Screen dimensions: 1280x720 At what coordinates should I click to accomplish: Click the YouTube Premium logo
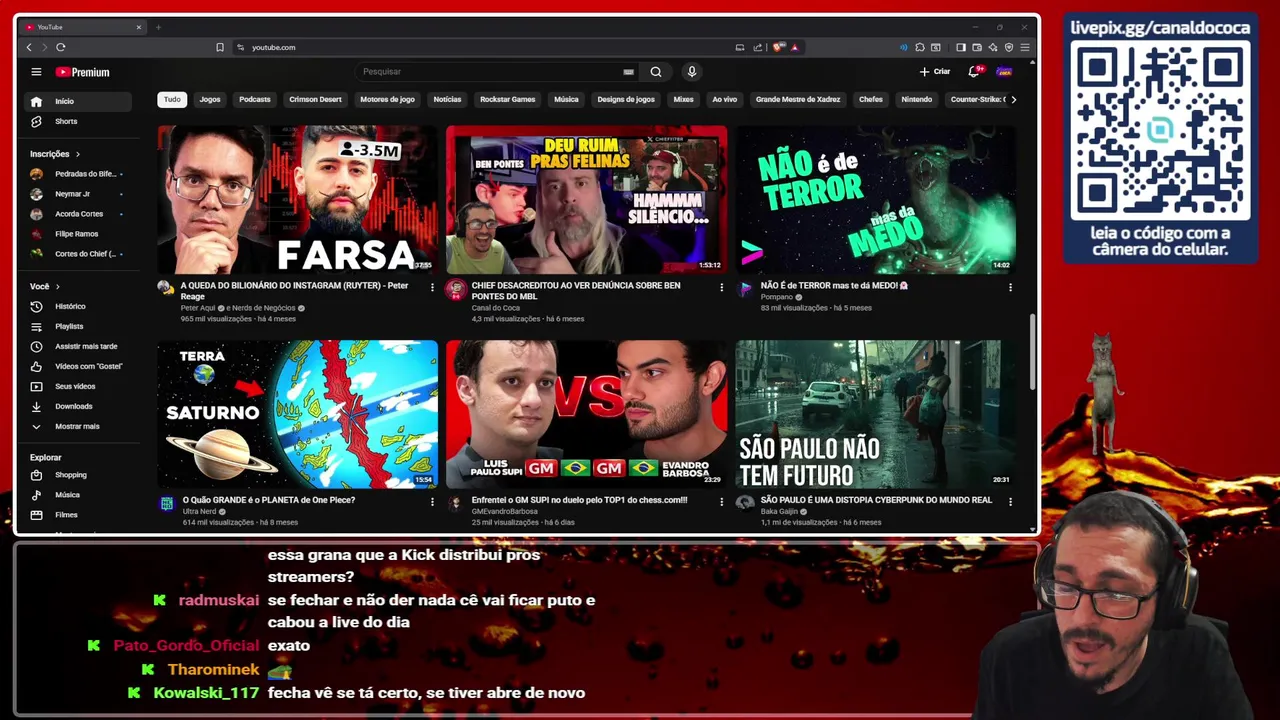[83, 72]
